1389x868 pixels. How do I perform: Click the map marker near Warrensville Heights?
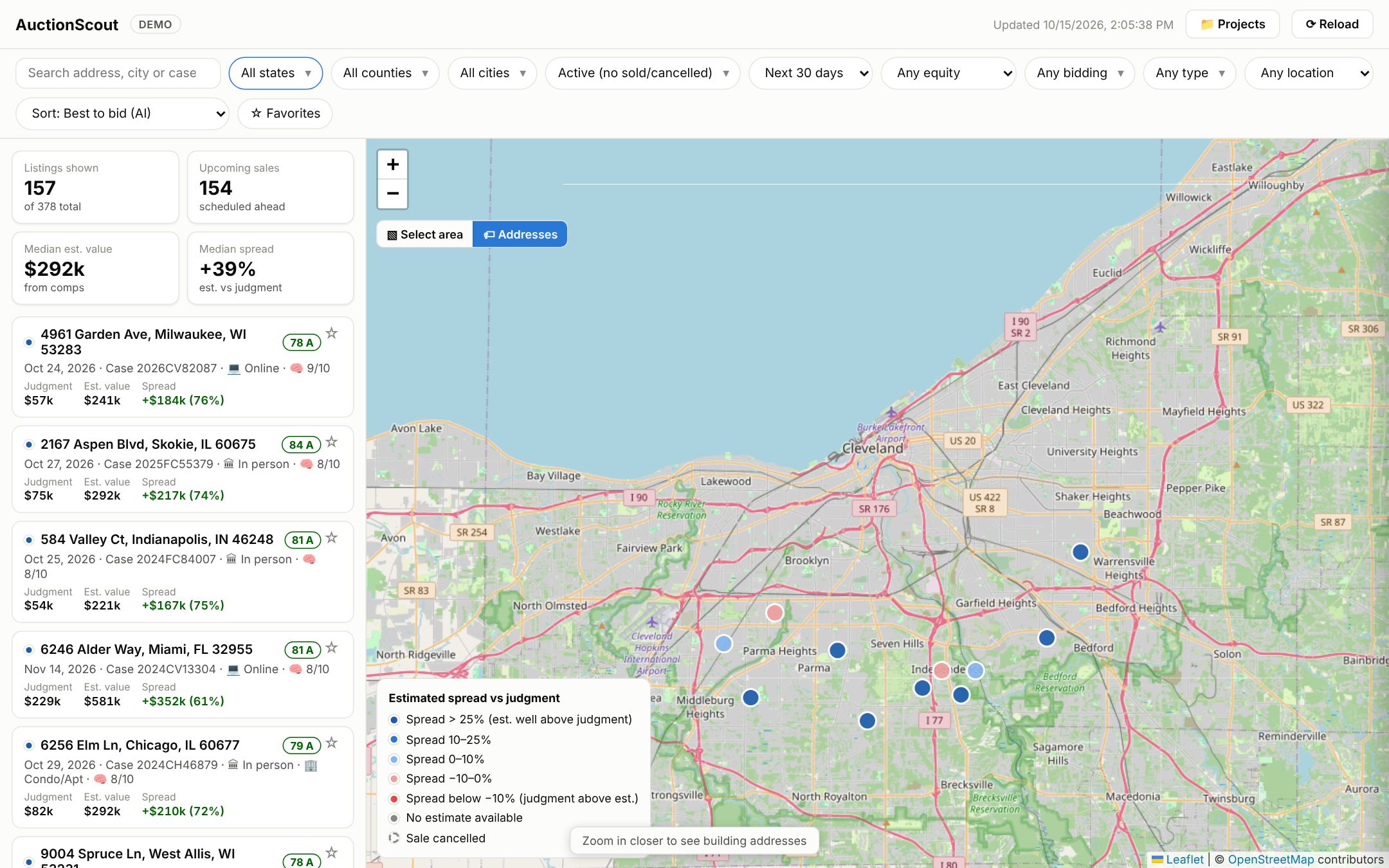(1080, 552)
